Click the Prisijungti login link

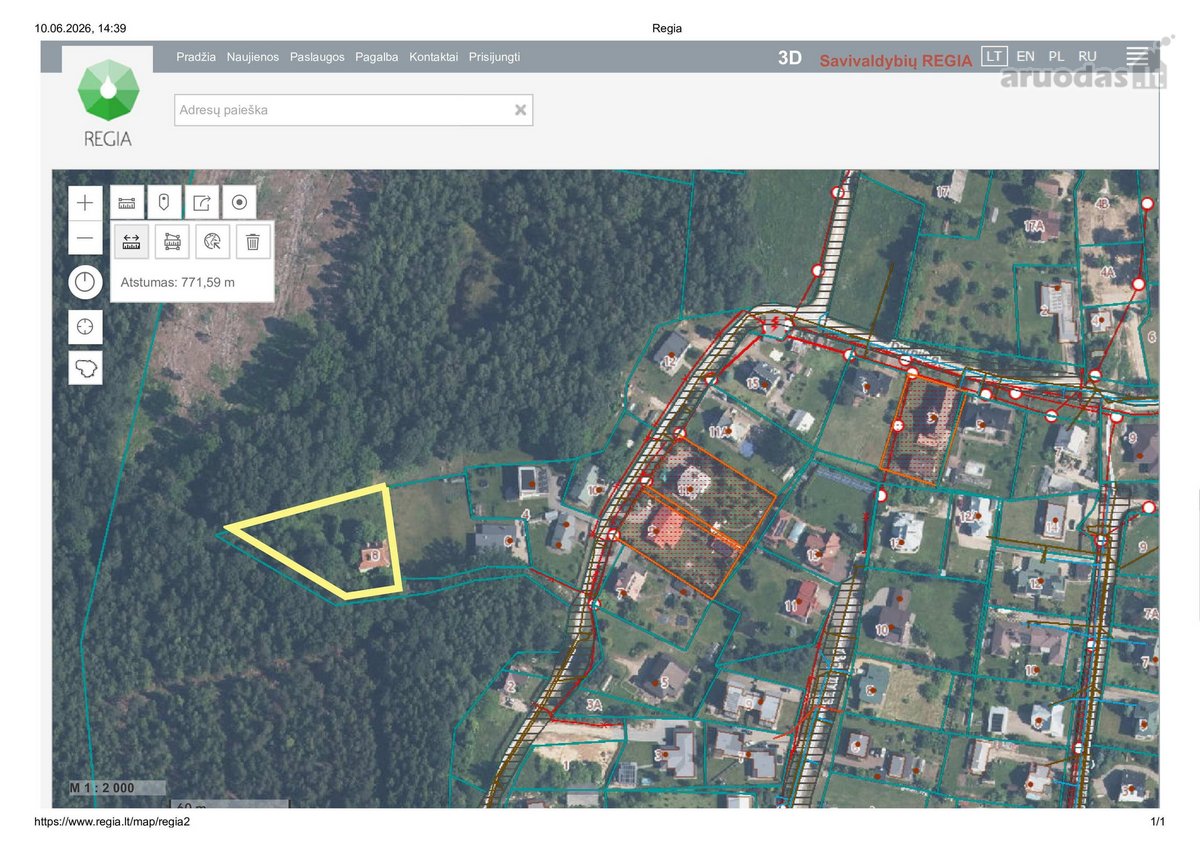point(494,57)
